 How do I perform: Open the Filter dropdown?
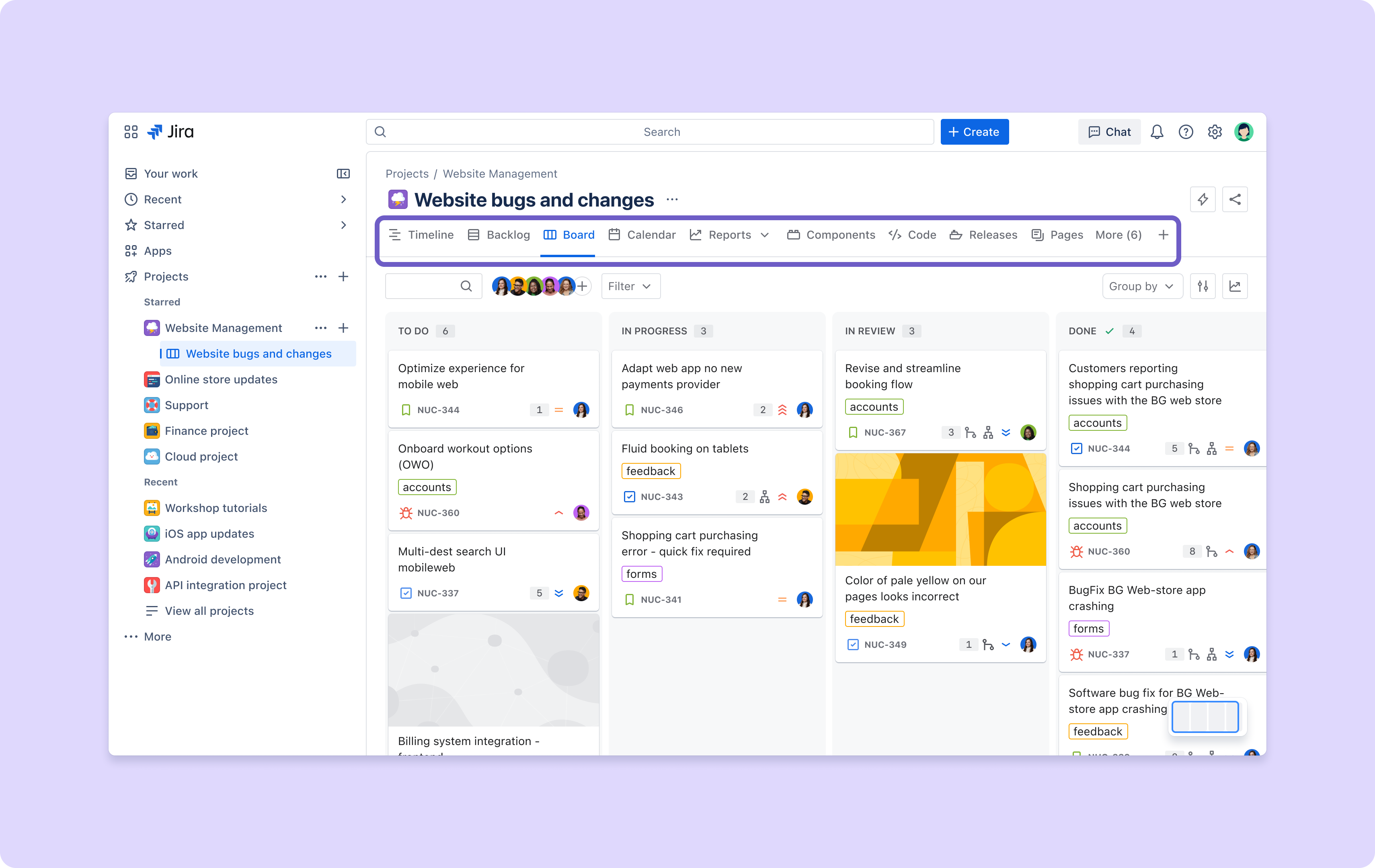pyautogui.click(x=630, y=286)
